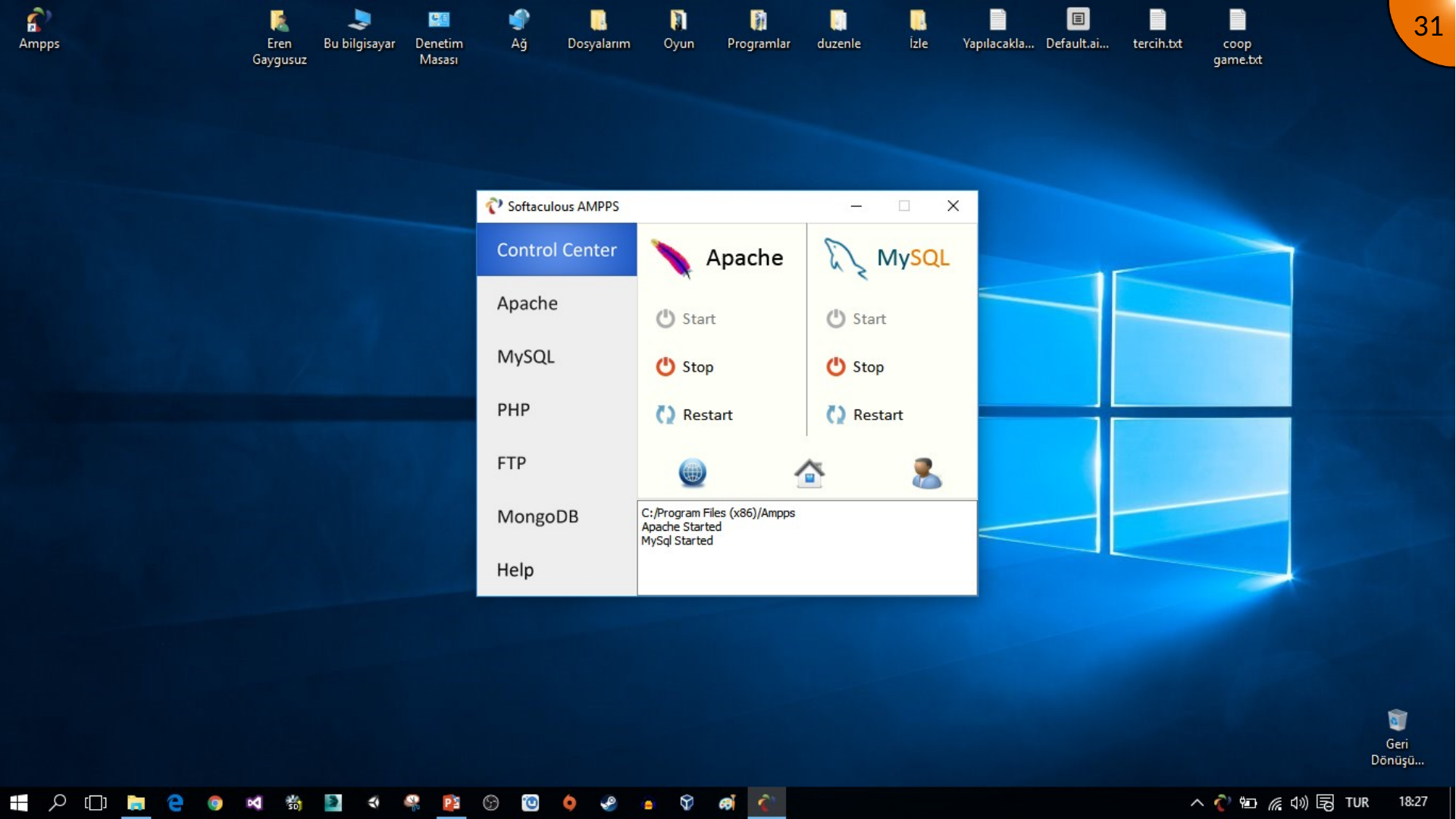Click the AMPPS taskbar button
Image resolution: width=1456 pixels, height=819 pixels.
(x=766, y=802)
